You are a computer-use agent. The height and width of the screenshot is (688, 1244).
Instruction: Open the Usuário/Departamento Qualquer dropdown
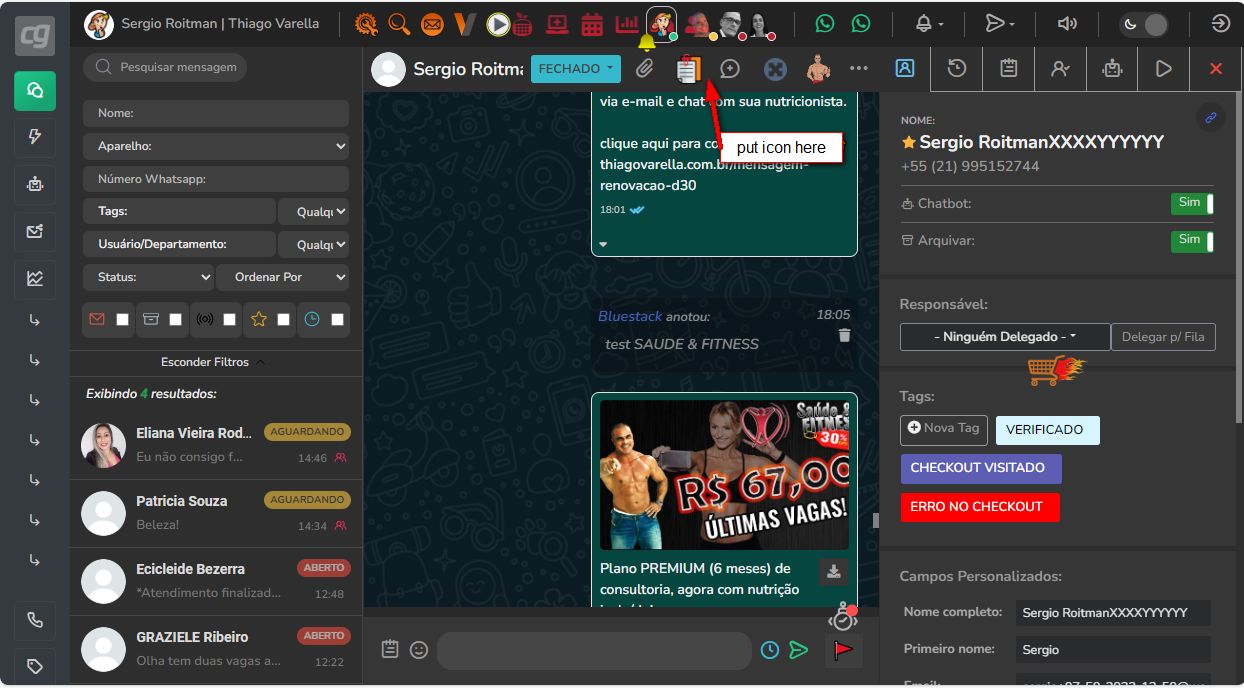tap(314, 244)
